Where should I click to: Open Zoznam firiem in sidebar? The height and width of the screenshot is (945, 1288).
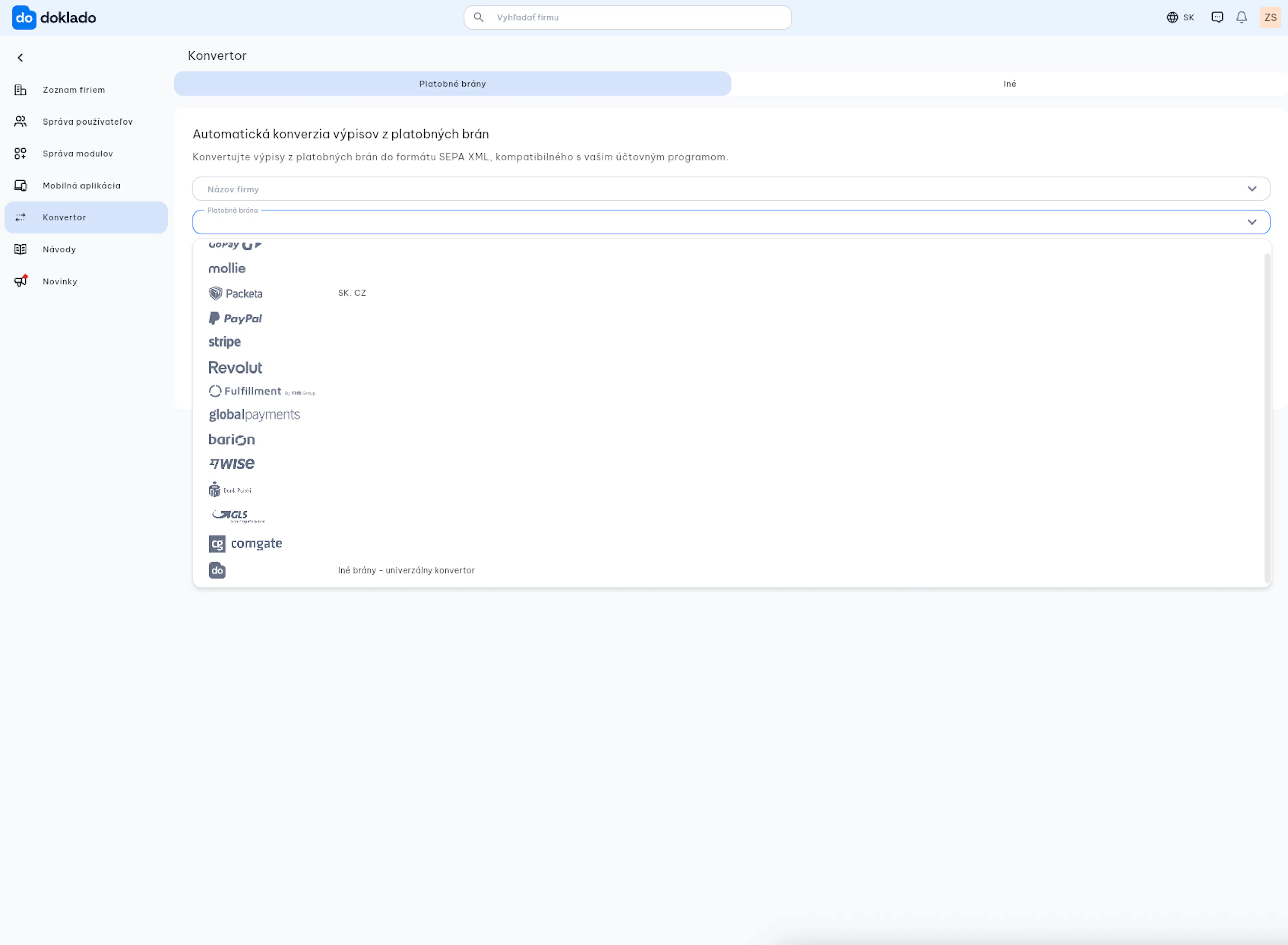[86, 90]
